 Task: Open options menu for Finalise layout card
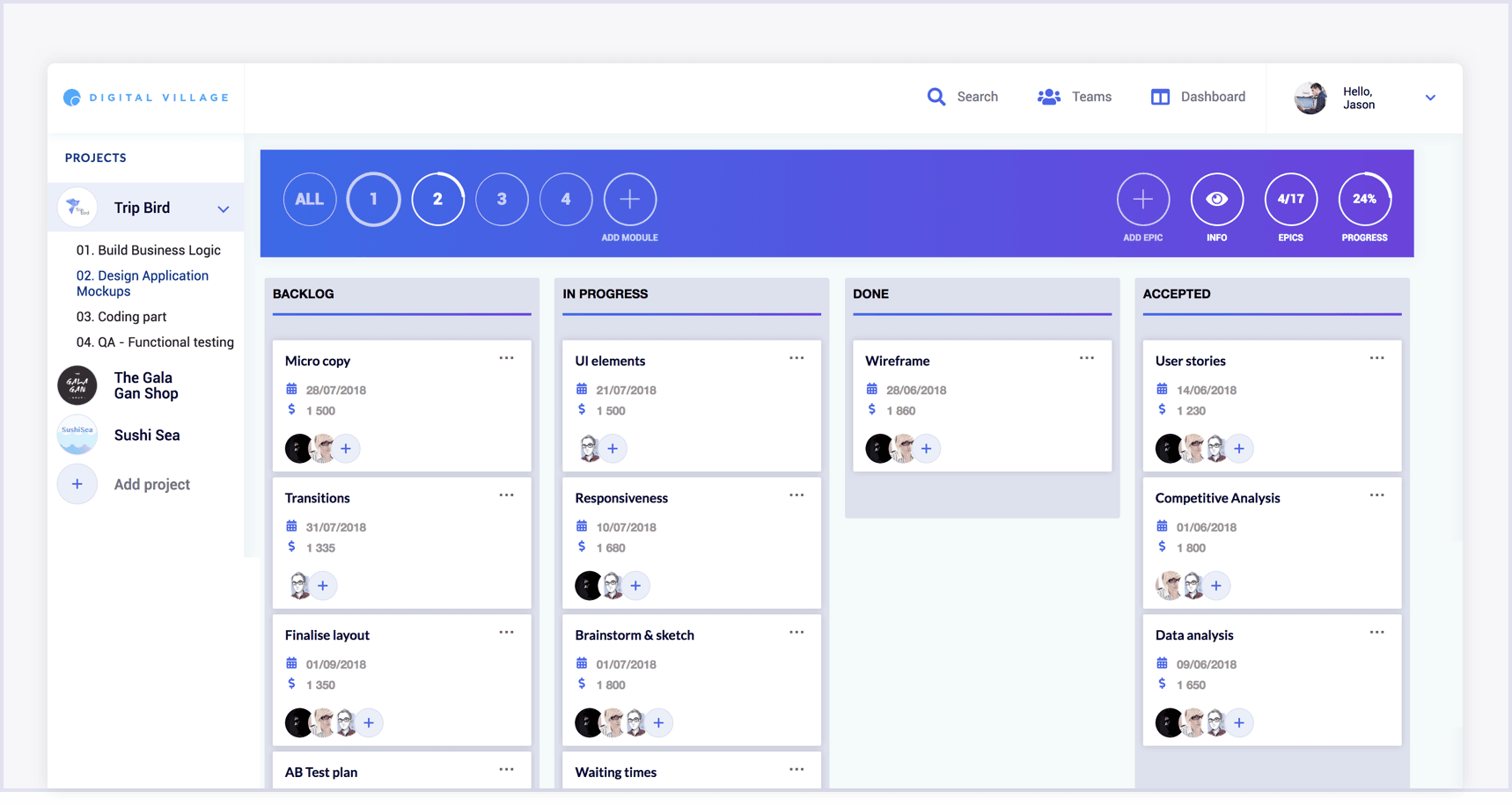[x=507, y=633]
